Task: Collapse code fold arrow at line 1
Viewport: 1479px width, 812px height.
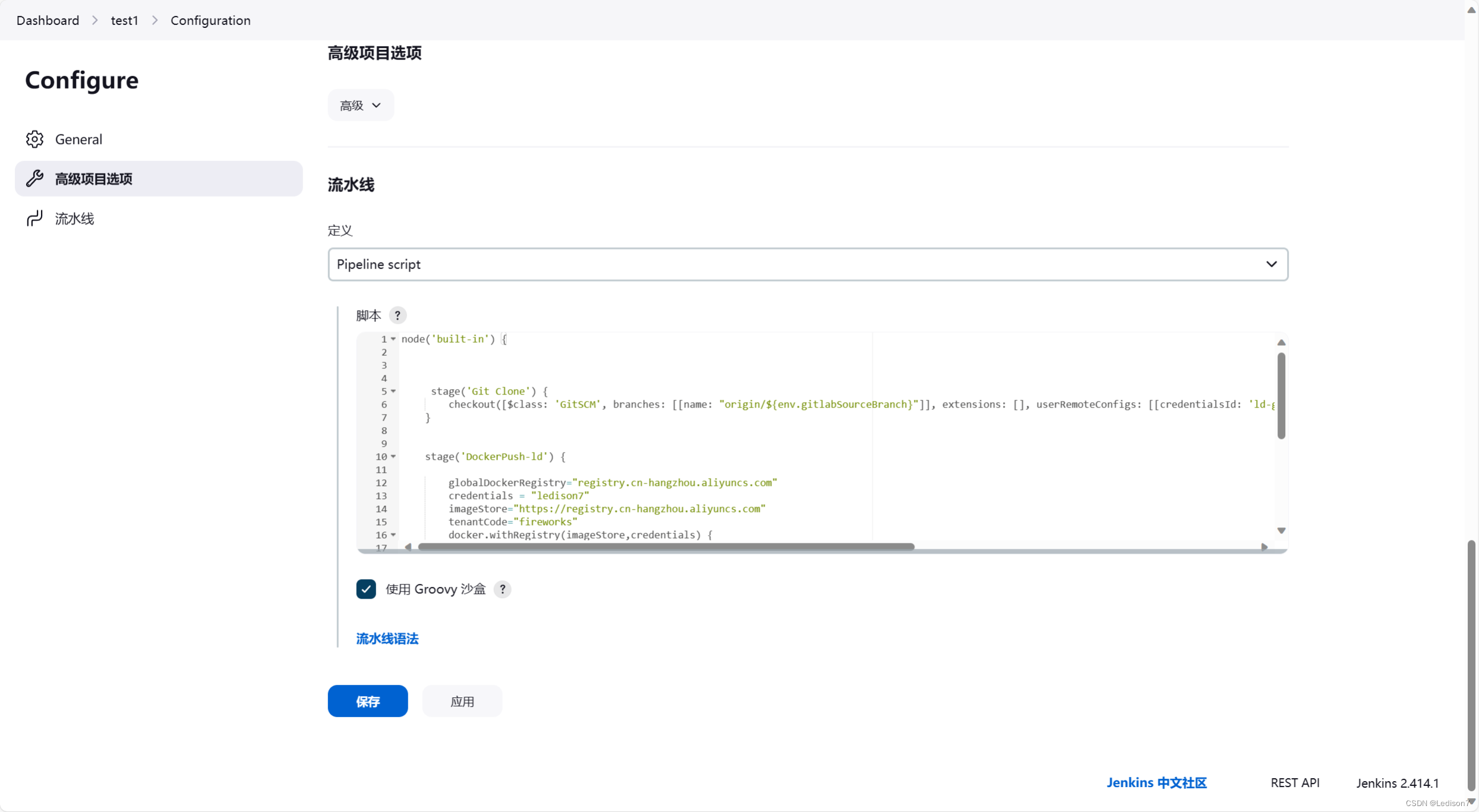Action: 393,339
